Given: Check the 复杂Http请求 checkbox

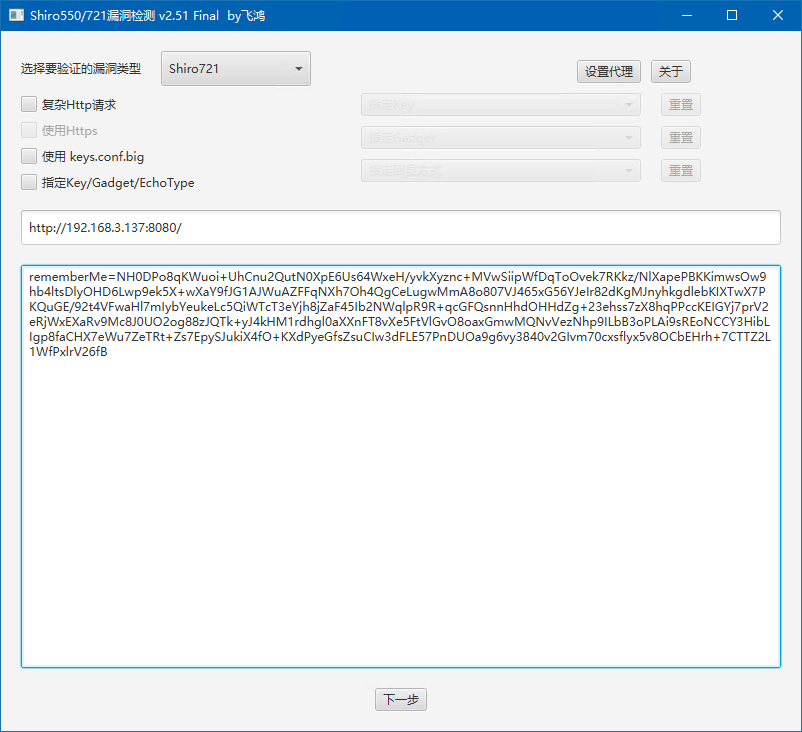Looking at the screenshot, I should coord(29,104).
